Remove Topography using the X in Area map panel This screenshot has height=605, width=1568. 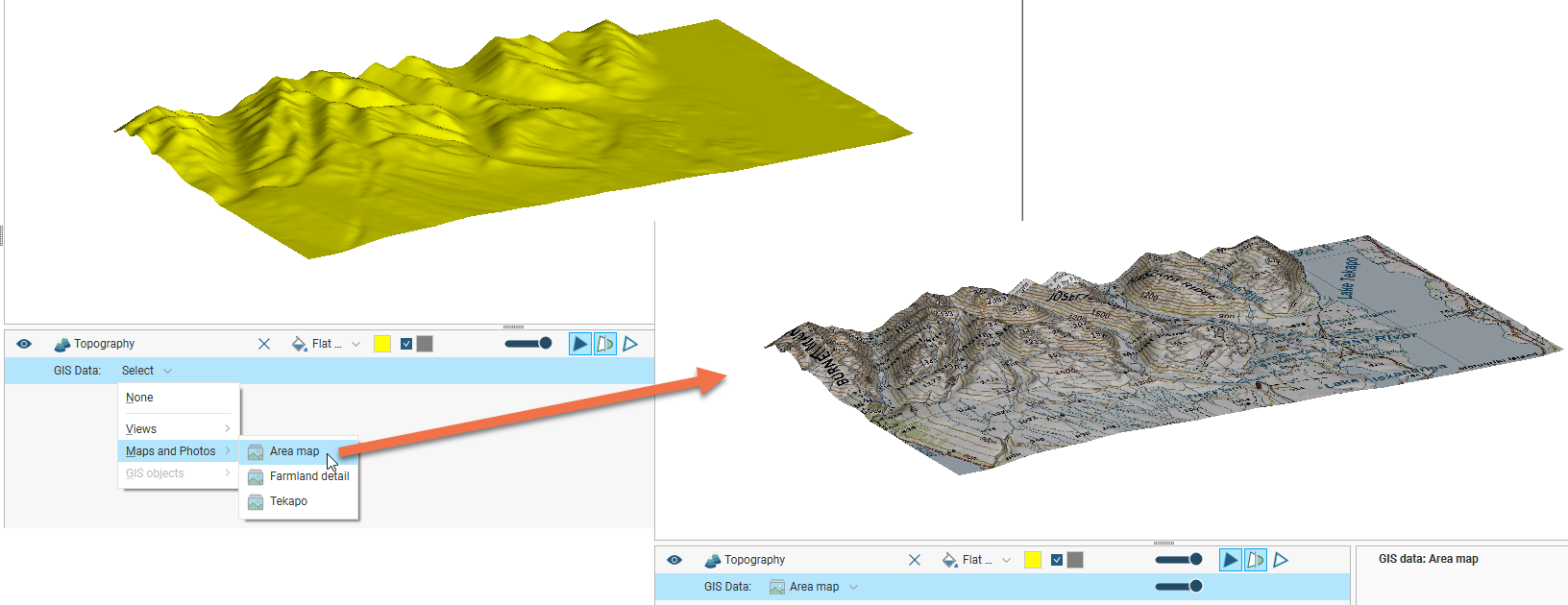pos(915,560)
